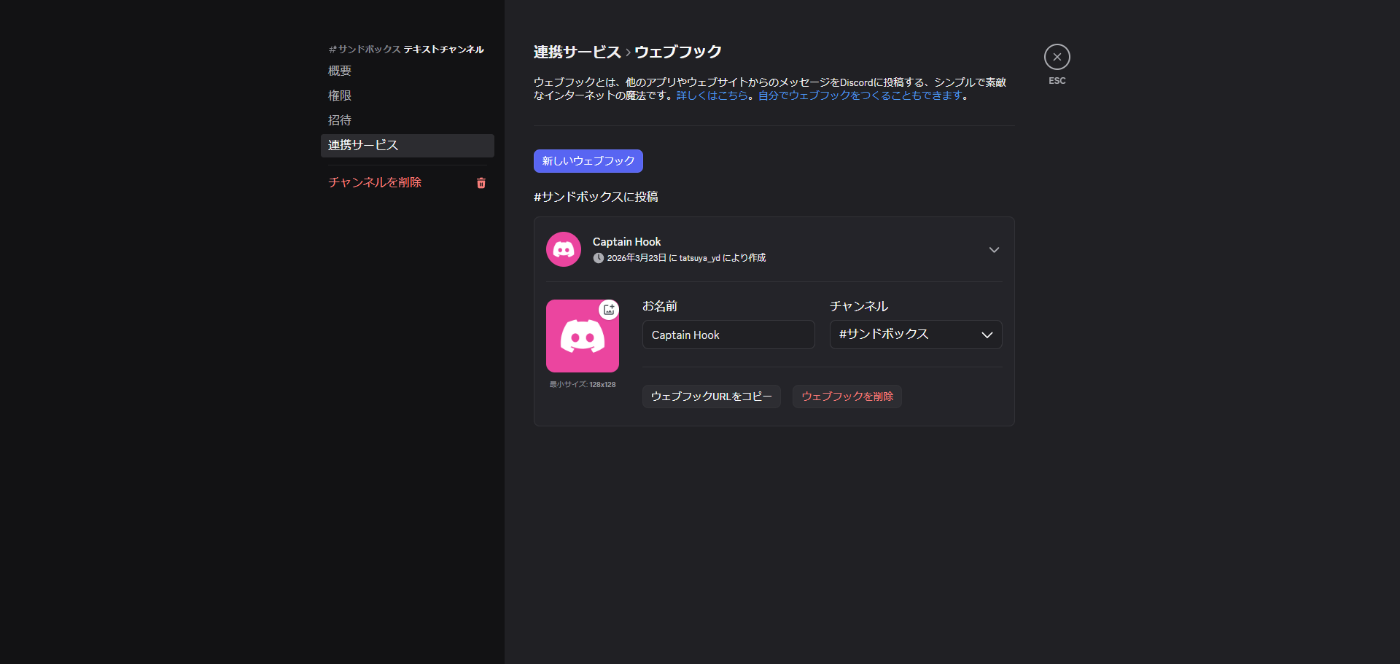
Task: Click ウェブフックURLをコピー button
Action: pos(711,397)
